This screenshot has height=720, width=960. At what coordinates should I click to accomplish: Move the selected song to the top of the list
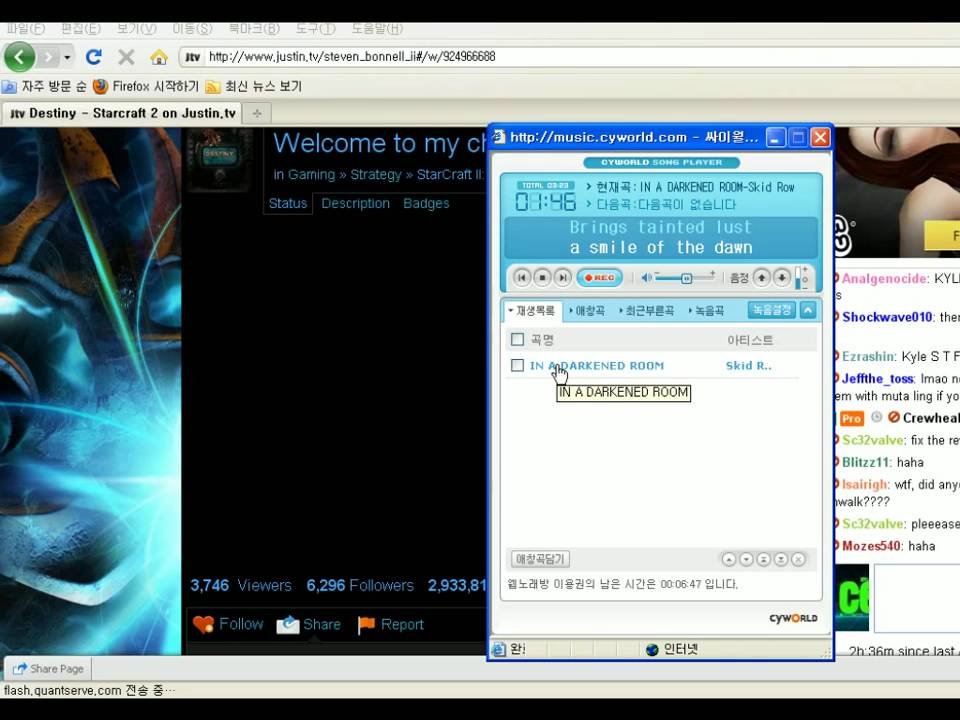click(x=763, y=559)
